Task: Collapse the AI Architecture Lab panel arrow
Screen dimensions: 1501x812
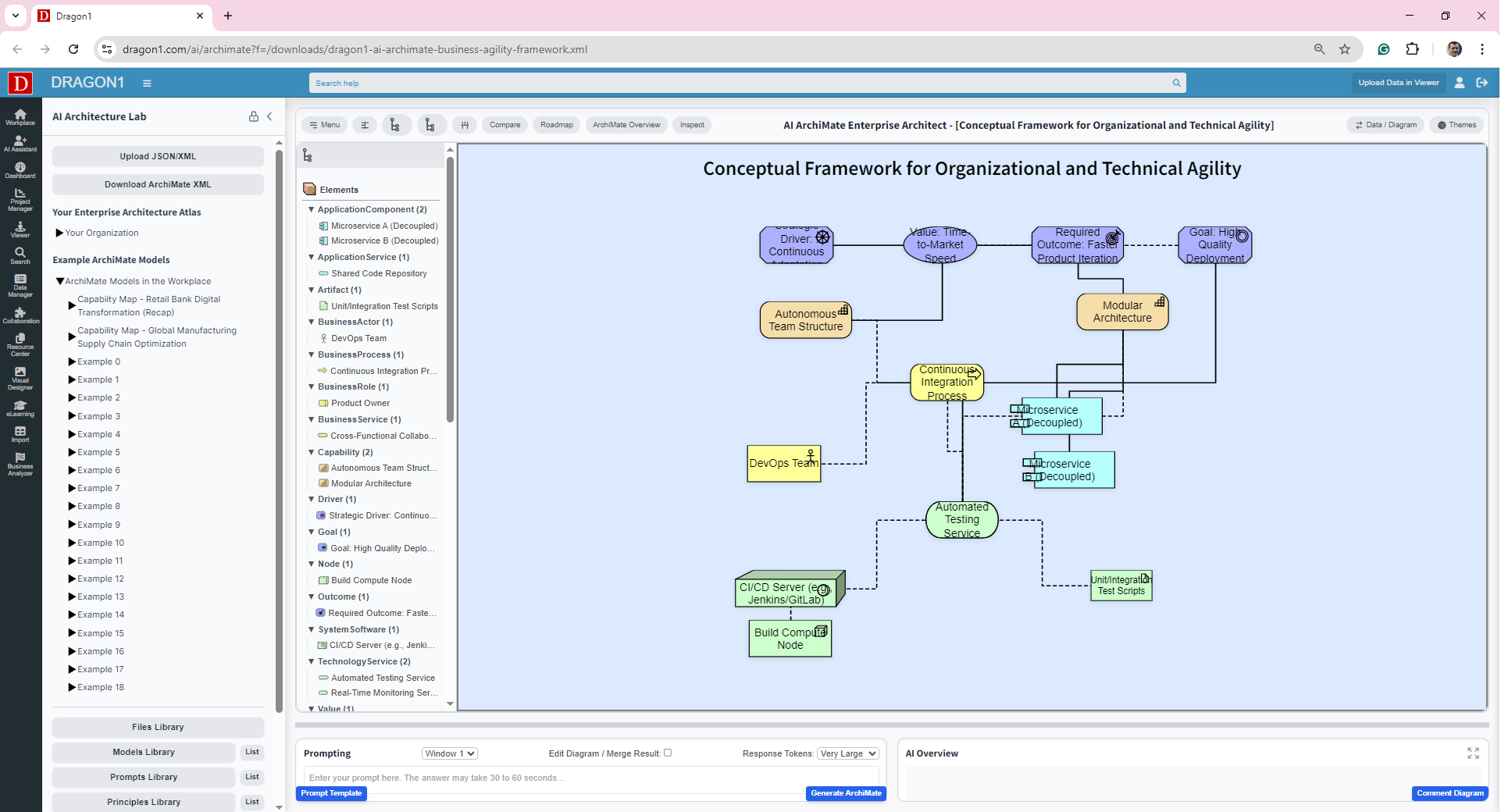Action: pos(269,116)
